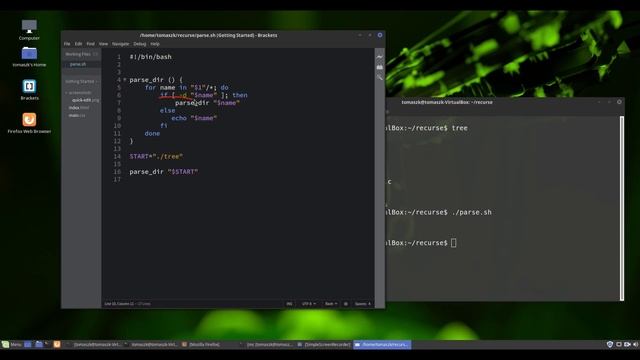Open the Computer desktop icon
Image resolution: width=640 pixels, height=360 pixels.
tap(29, 30)
